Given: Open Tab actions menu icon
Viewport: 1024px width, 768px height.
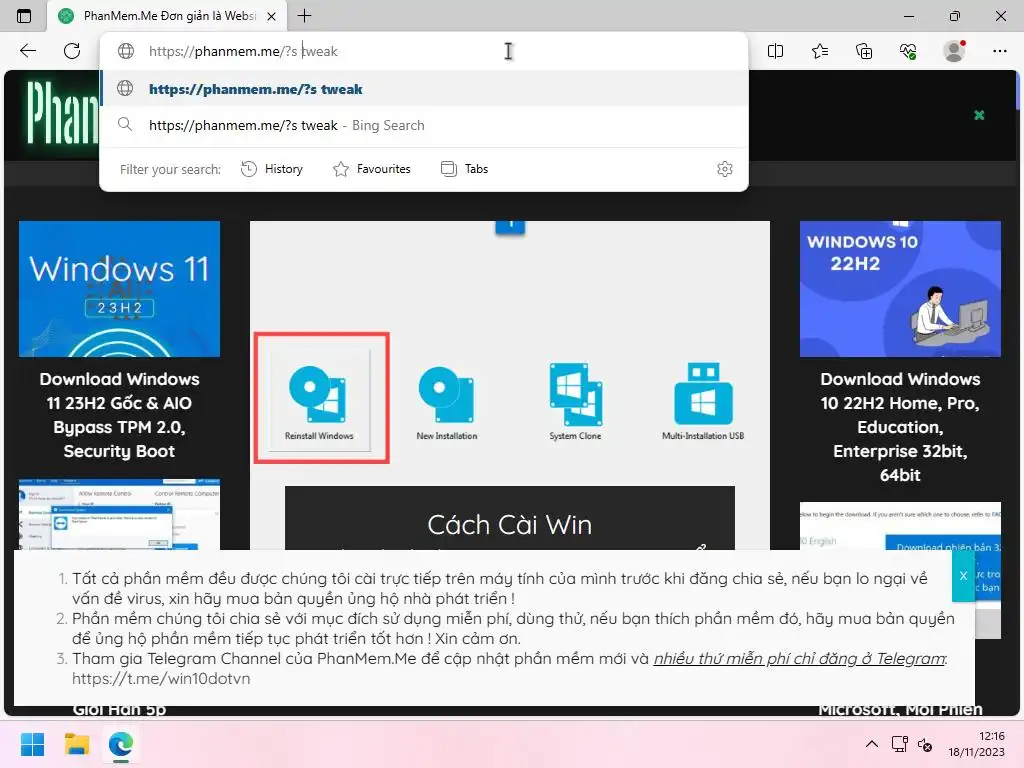Looking at the screenshot, I should point(24,16).
